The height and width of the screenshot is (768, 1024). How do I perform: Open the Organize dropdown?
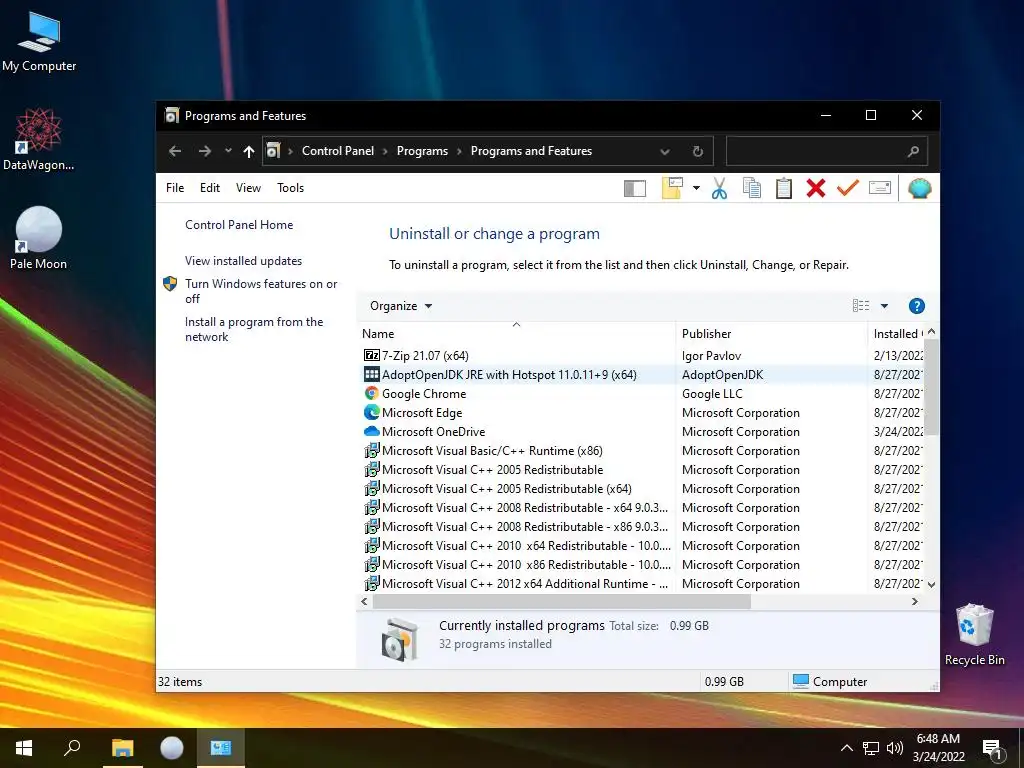pyautogui.click(x=400, y=306)
